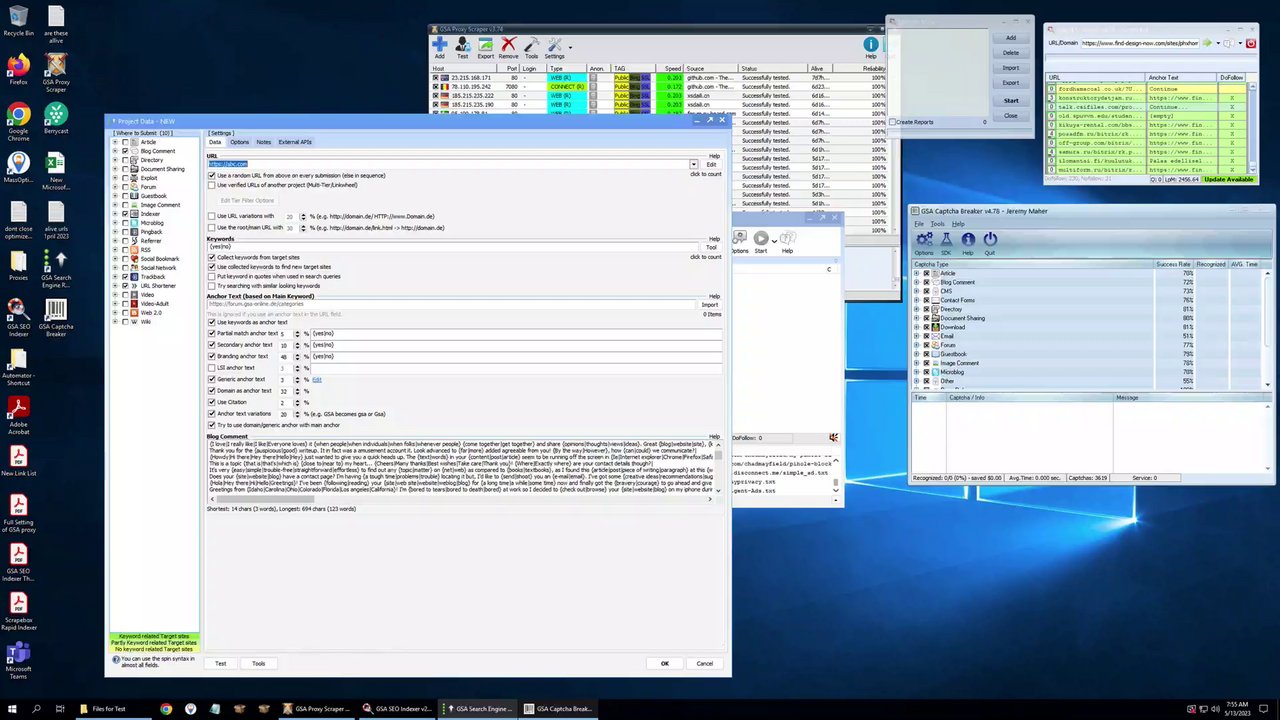Open GSA SEO Indexer desktop shortcut

(18, 316)
